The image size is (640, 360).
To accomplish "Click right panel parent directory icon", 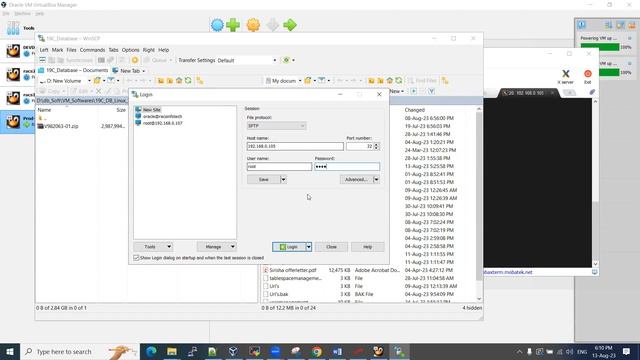I will [x=371, y=81].
